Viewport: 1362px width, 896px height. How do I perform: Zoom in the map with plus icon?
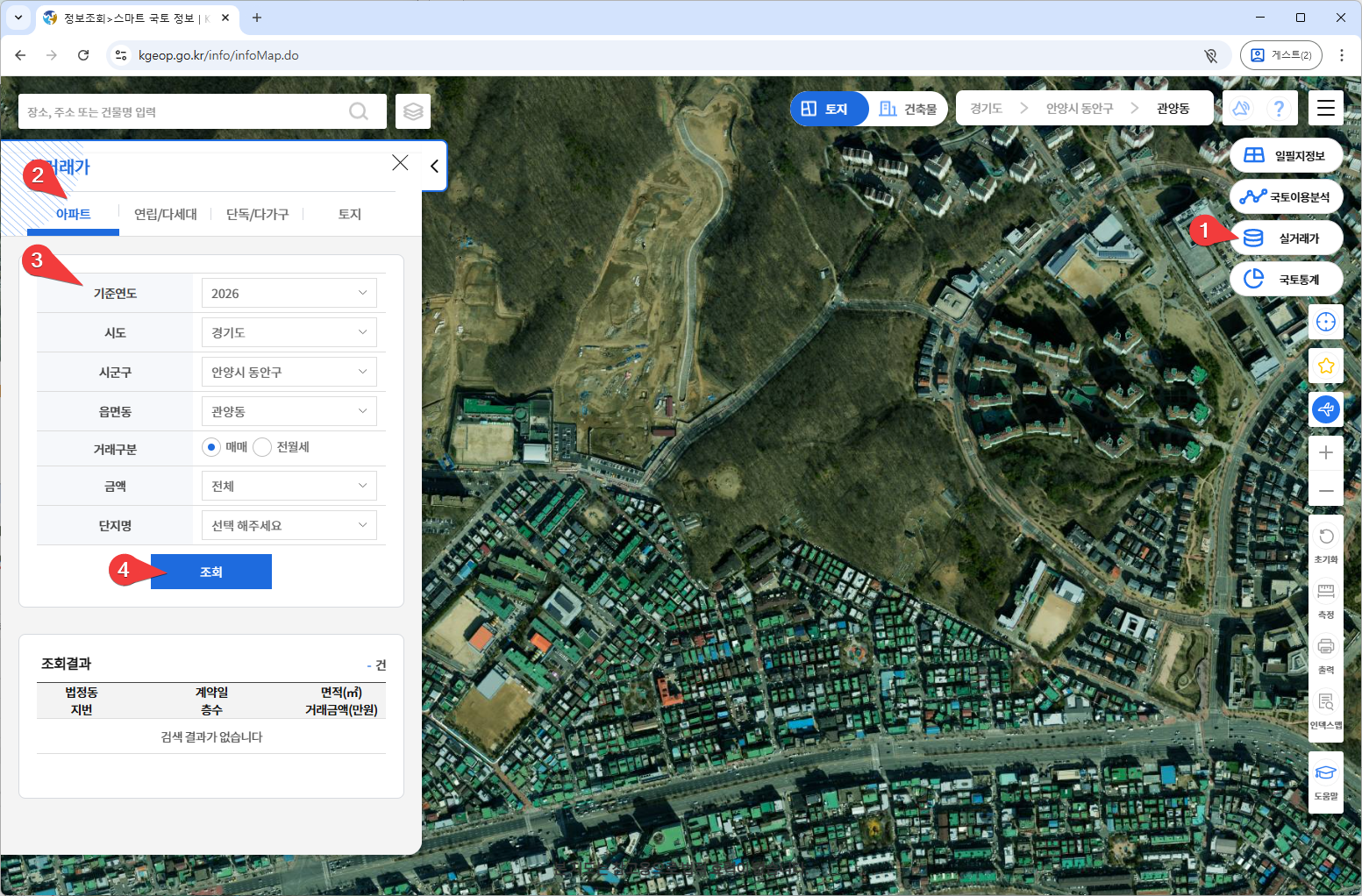(x=1325, y=452)
